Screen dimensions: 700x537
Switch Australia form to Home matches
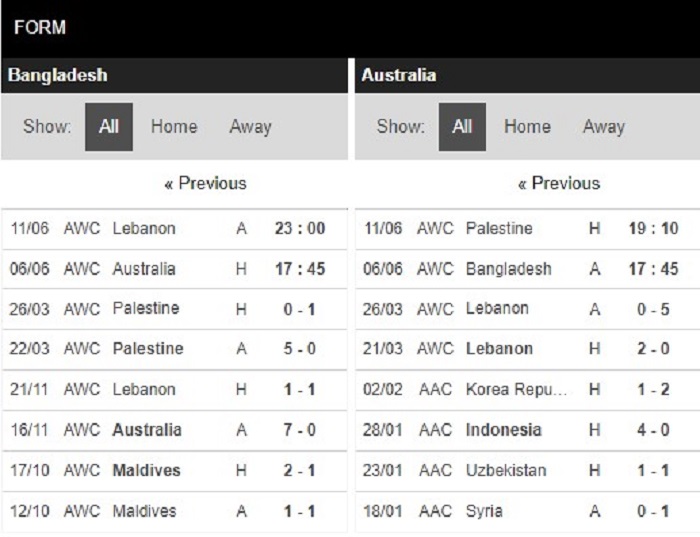[527, 127]
